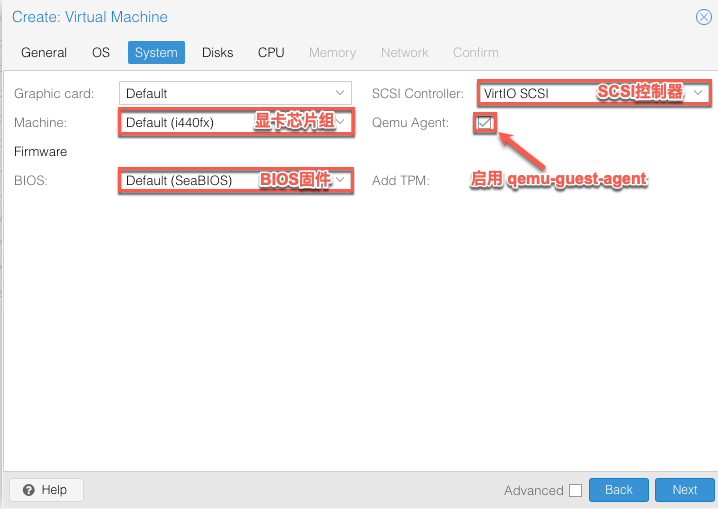Image resolution: width=718 pixels, height=509 pixels.
Task: Toggle the Qemu Agent checkbox
Action: coord(484,123)
